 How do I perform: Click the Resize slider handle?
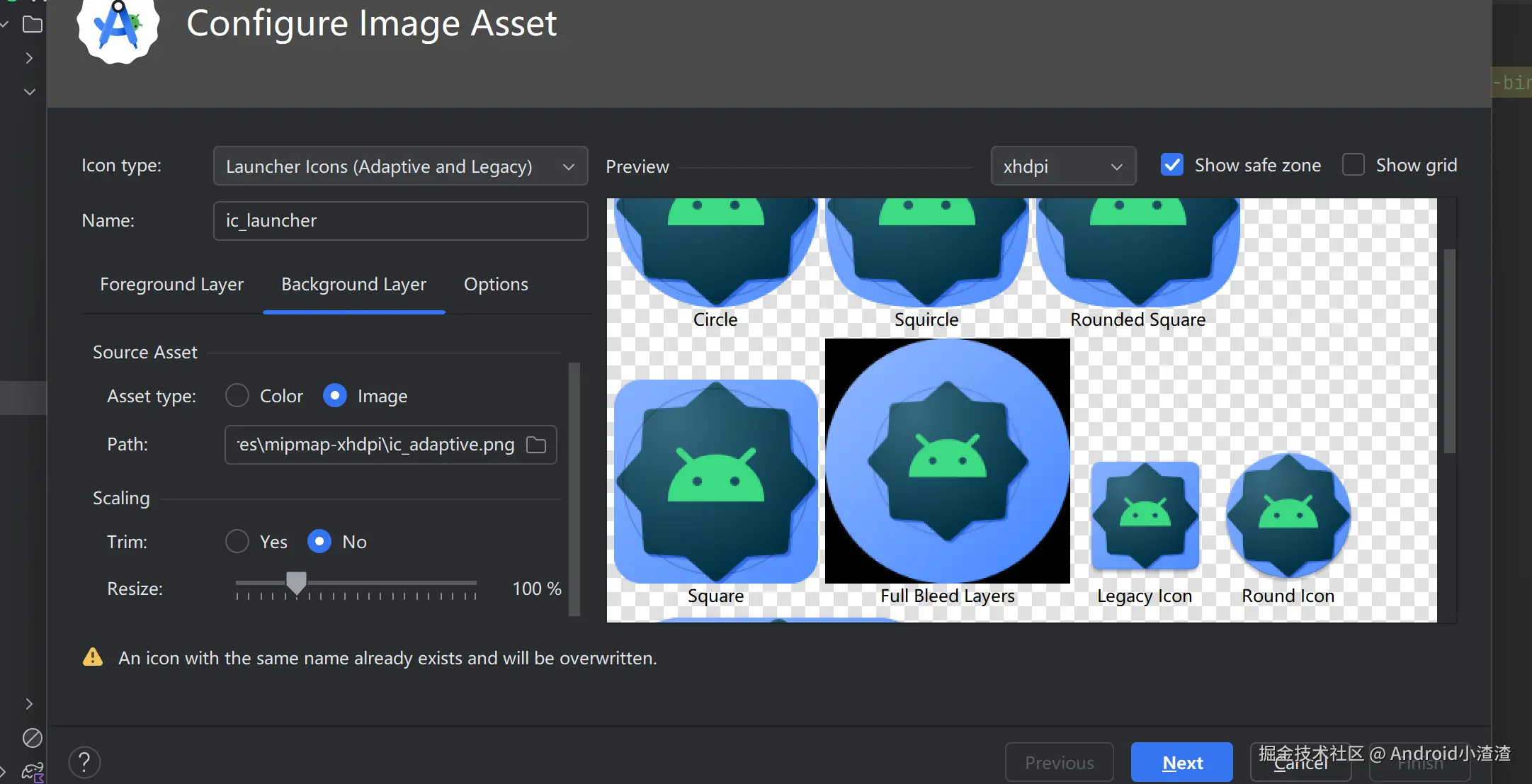click(x=296, y=583)
